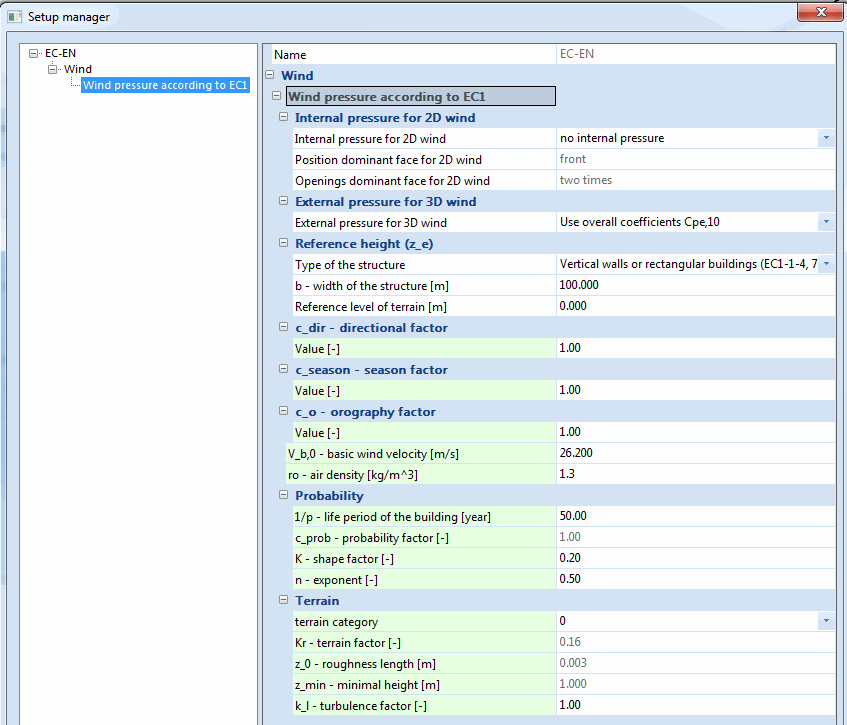Collapse the Probability group
This screenshot has height=725, width=847.
coord(284,496)
